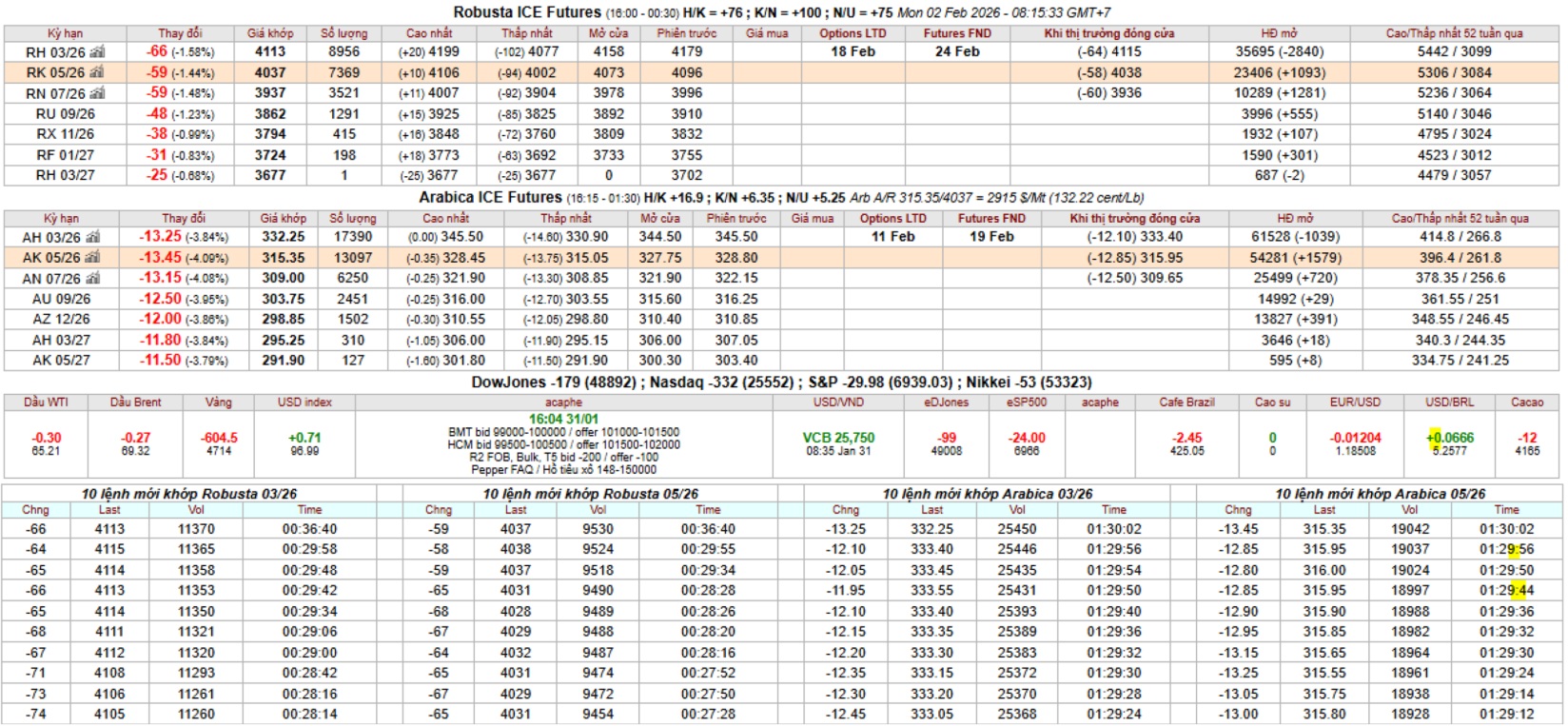The width and height of the screenshot is (1568, 726).
Task: Click '10 lệnh mới khớp Robusta 03/26' title
Action: point(188,494)
